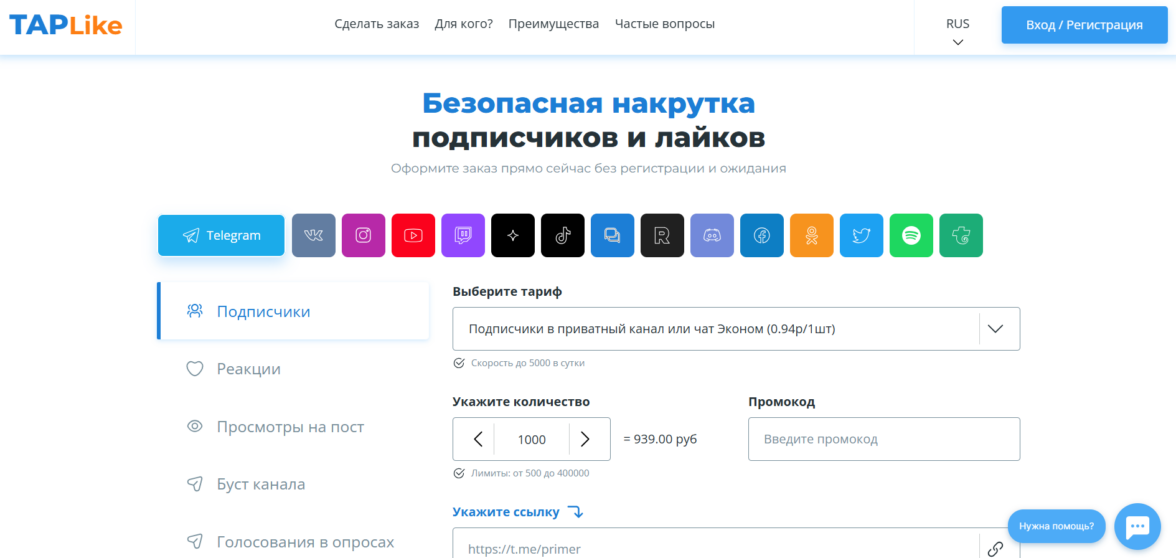
Task: Click the Безопасная накрутка heading
Action: click(x=588, y=103)
